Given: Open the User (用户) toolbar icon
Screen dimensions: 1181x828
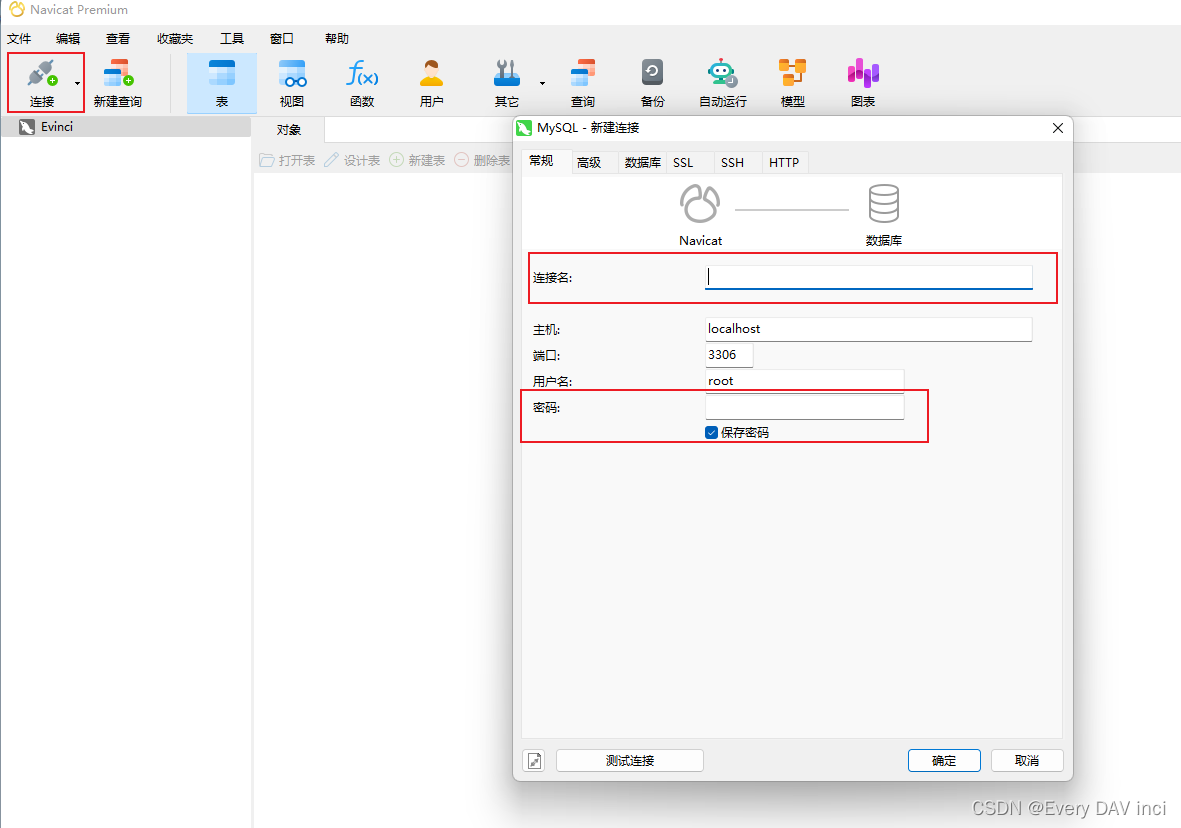Looking at the screenshot, I should click(x=432, y=74).
